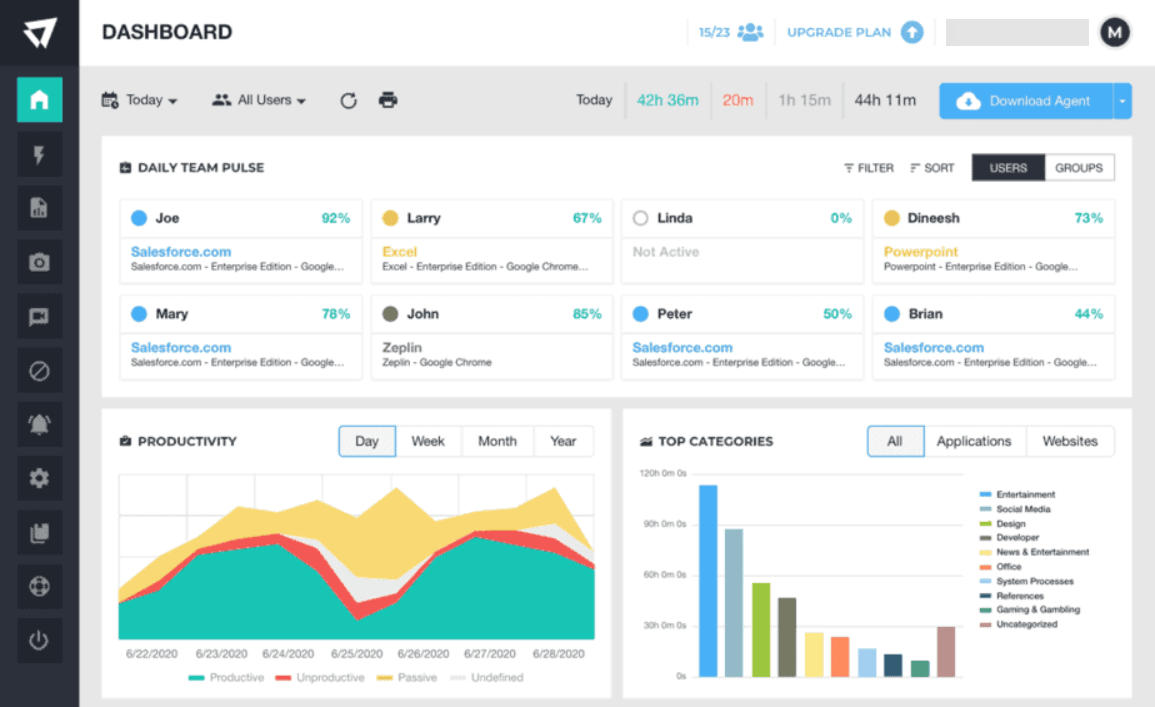Open the Download Agent dropdown arrow
This screenshot has width=1155, height=707.
point(1124,100)
